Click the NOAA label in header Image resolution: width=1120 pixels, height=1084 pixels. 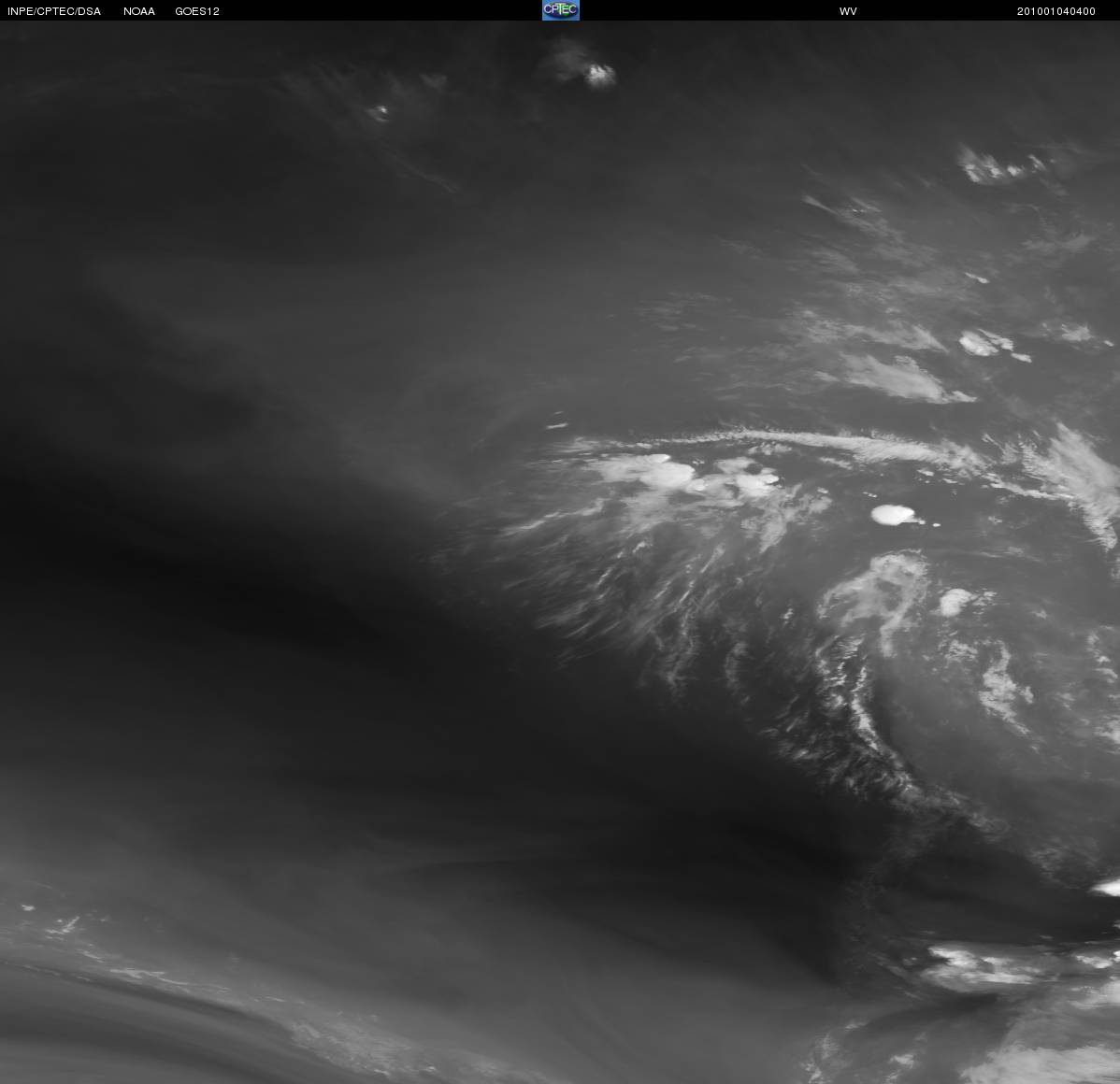tap(139, 11)
